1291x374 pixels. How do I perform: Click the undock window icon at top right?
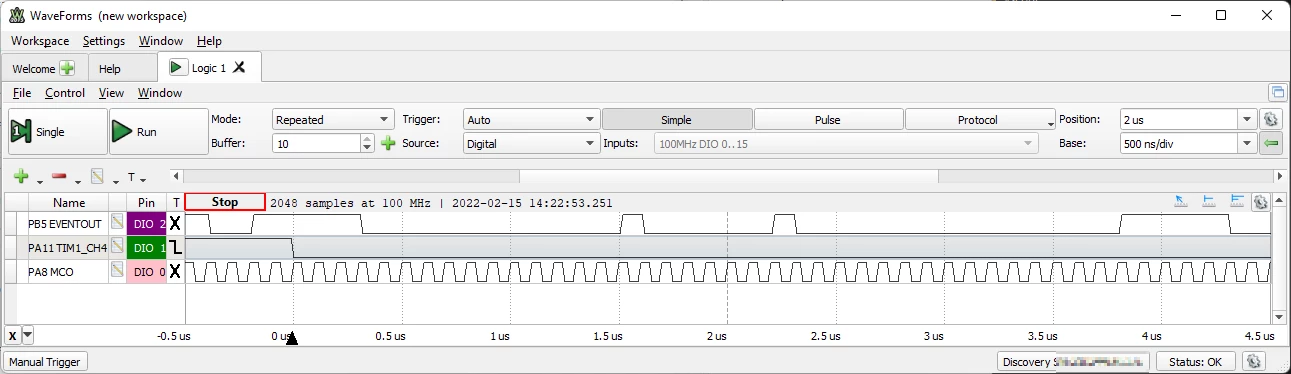tap(1277, 93)
